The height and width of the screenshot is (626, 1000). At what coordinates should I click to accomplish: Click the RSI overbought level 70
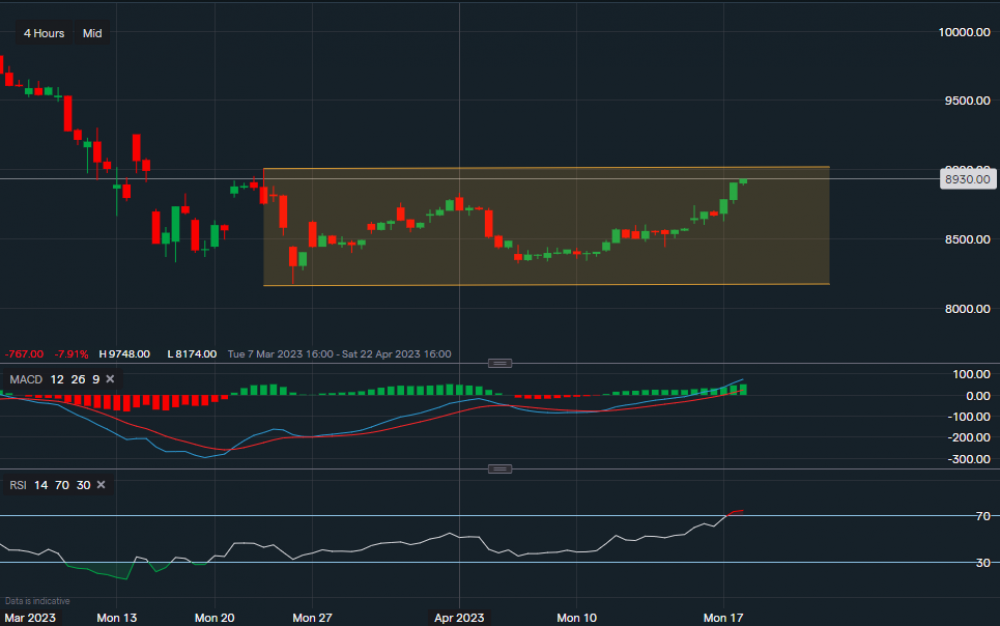coord(62,485)
